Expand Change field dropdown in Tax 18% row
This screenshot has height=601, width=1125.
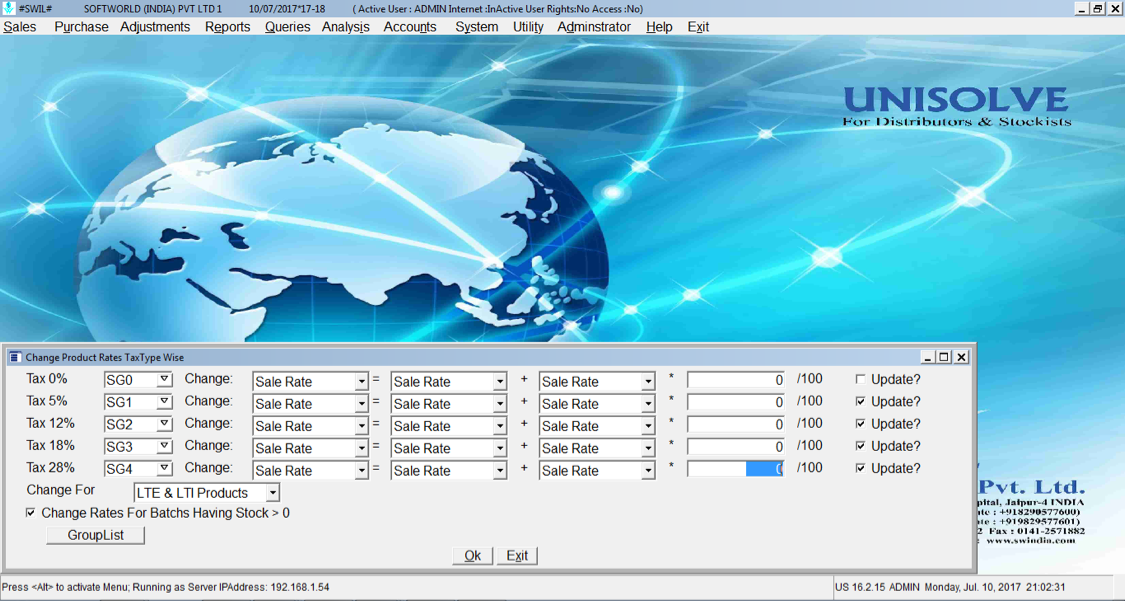coord(362,449)
